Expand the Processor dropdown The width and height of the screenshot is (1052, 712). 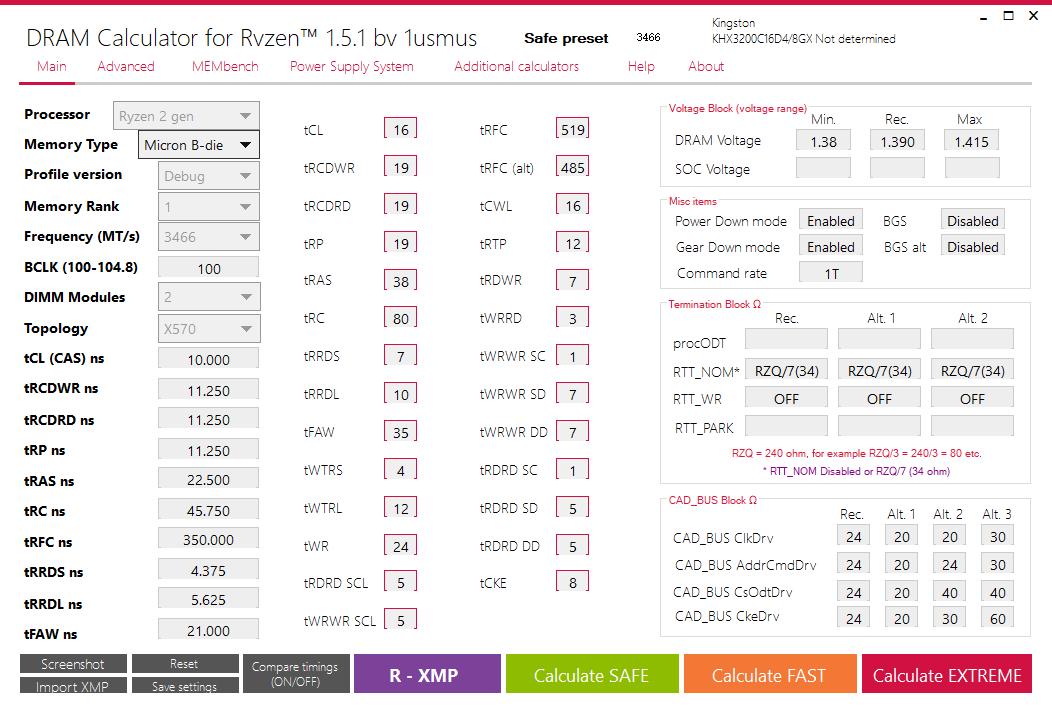click(x=186, y=116)
